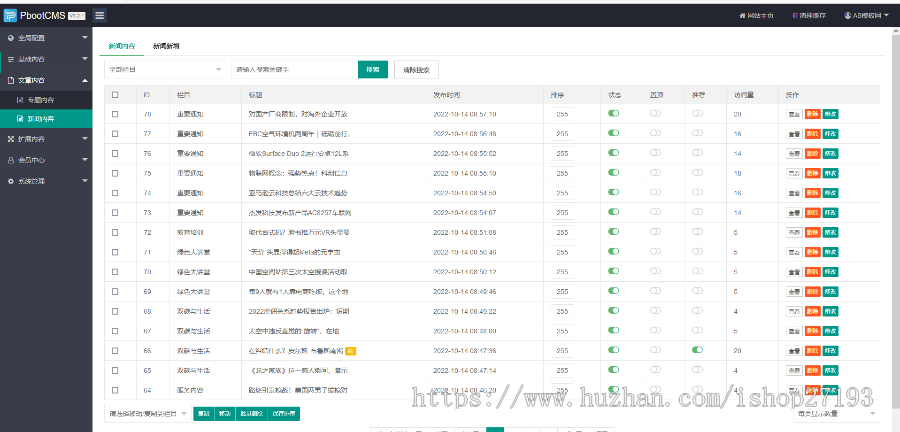Tick the checkbox for row ID 75
This screenshot has width=900, height=432.
115,173
